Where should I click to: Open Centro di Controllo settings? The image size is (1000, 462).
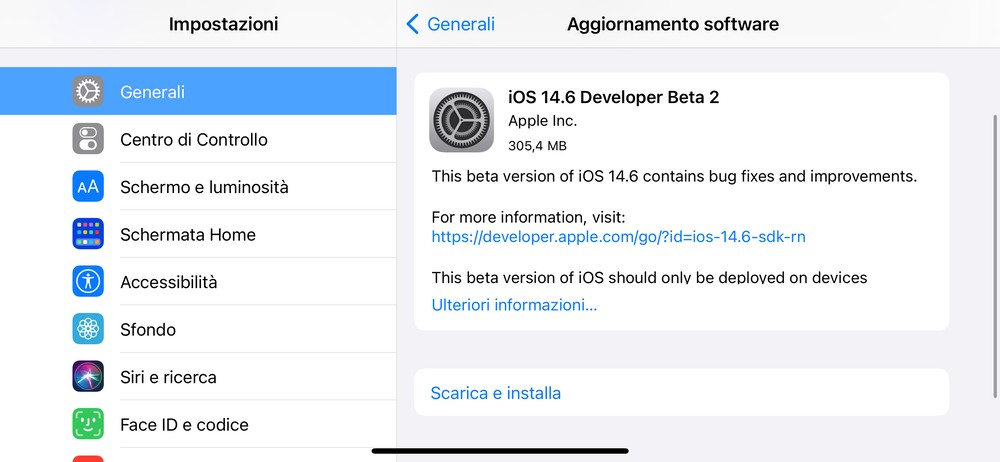point(198,138)
